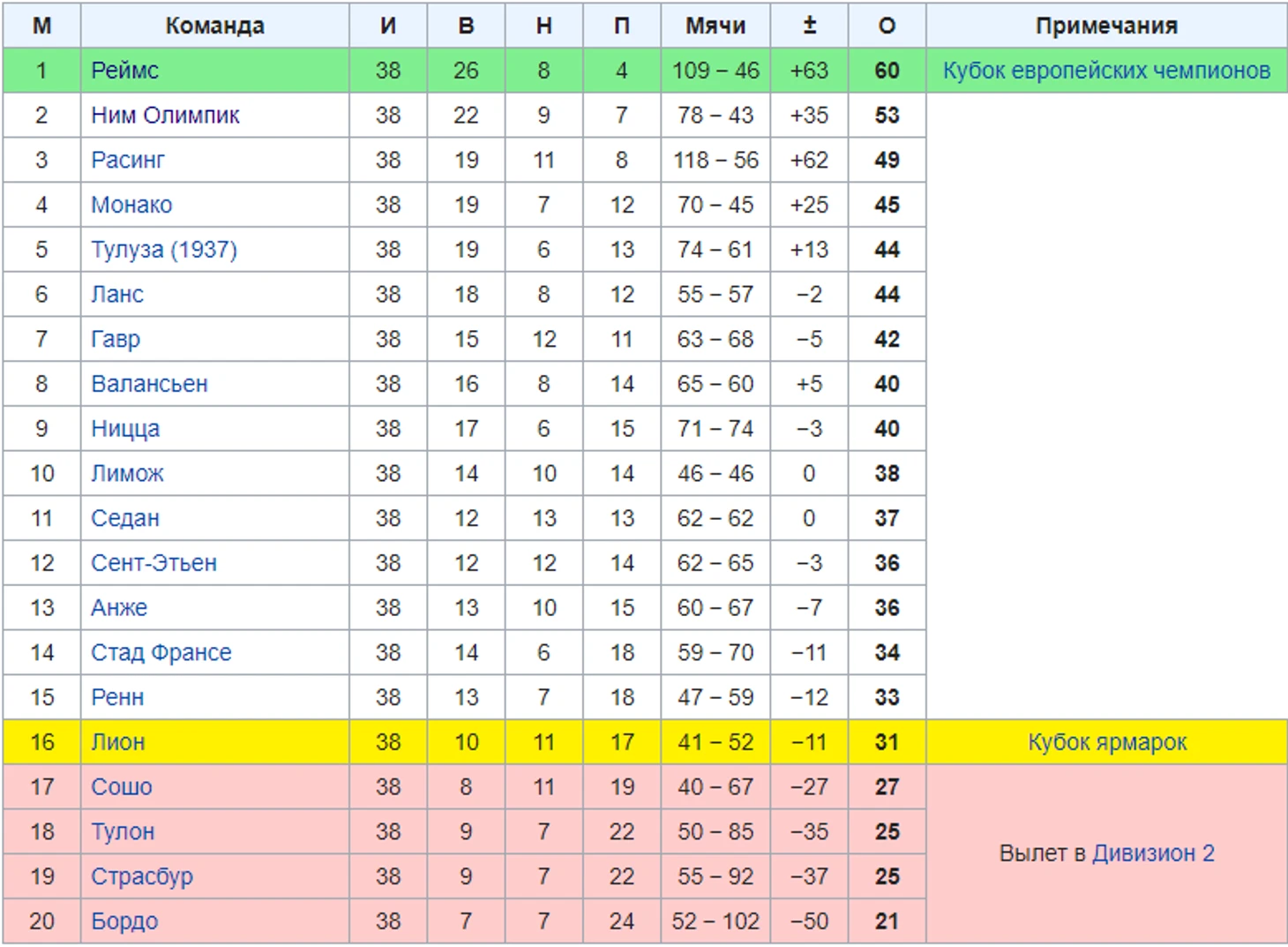Click the Валансьен link
The width and height of the screenshot is (1288, 947).
[149, 384]
